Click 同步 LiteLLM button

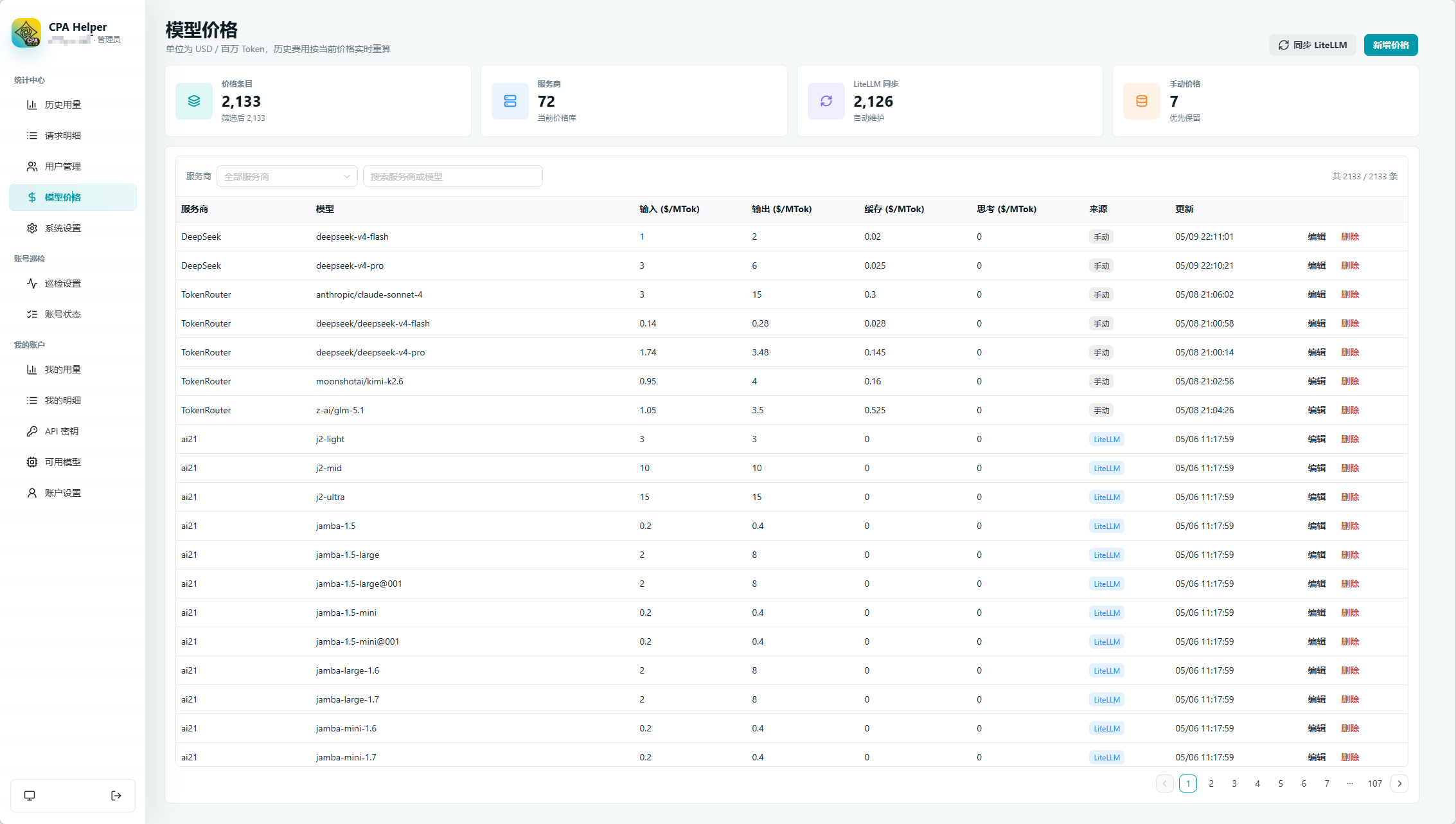click(1312, 45)
